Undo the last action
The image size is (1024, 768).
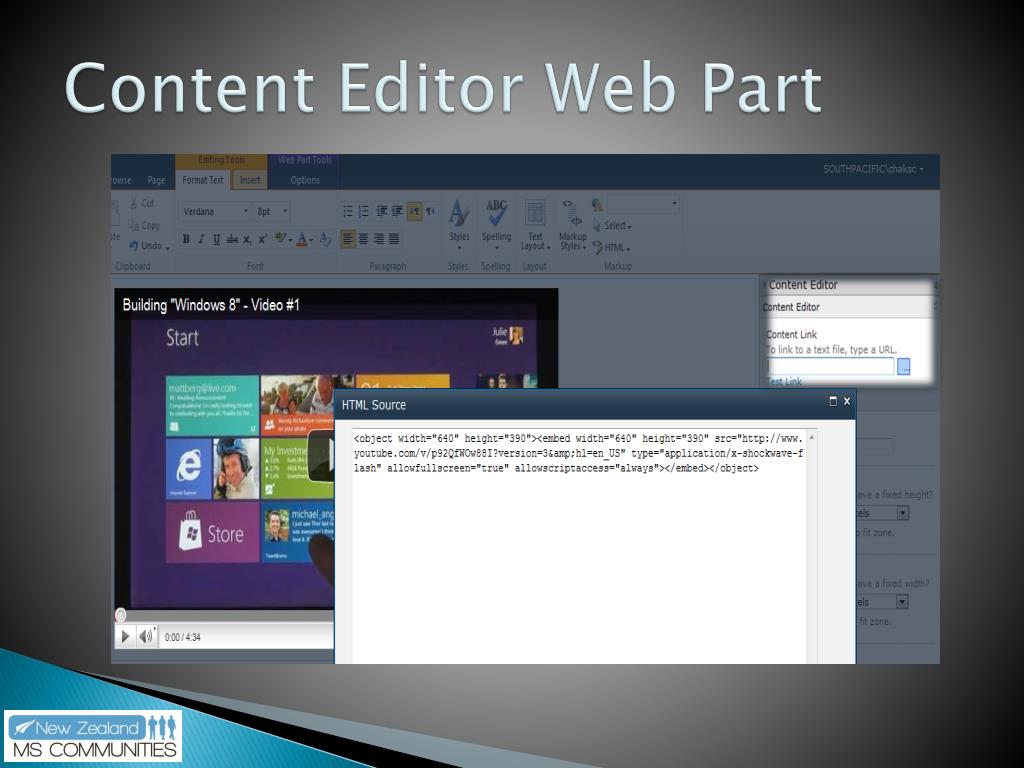pos(150,246)
